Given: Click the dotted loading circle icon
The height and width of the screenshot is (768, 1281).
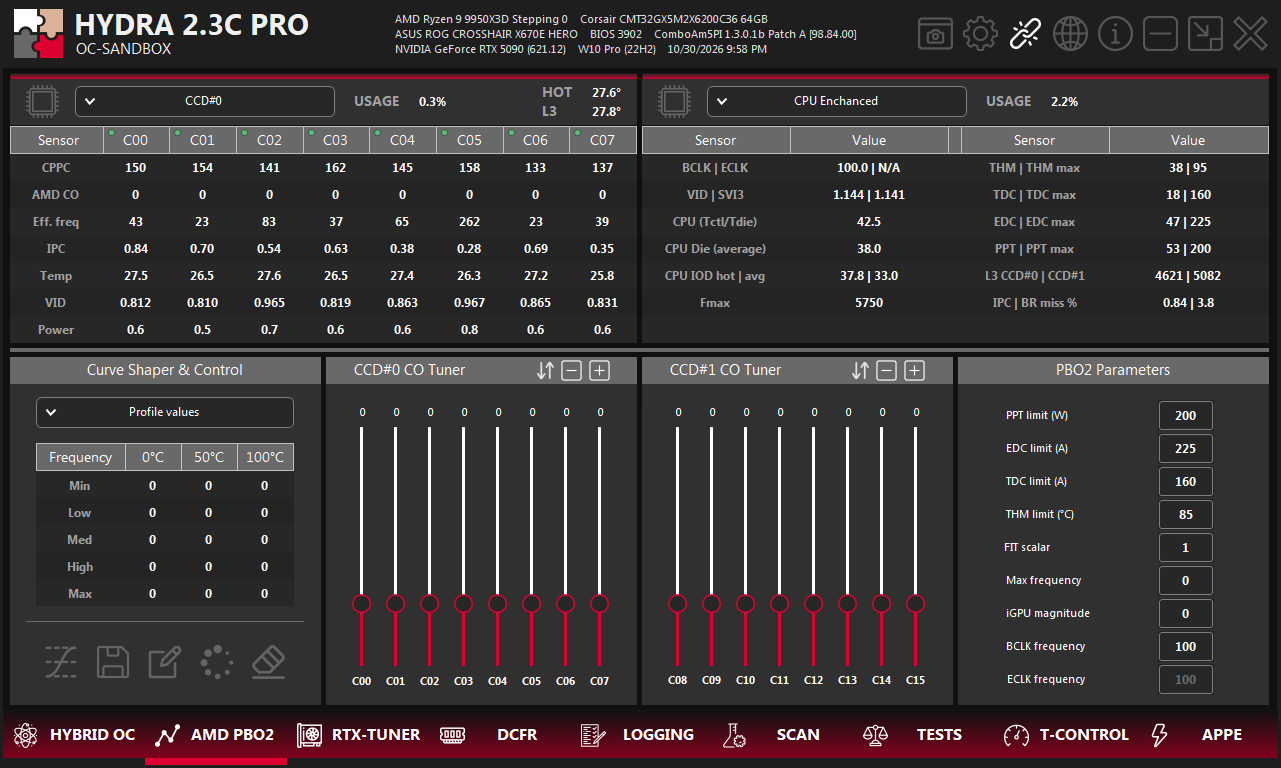Looking at the screenshot, I should coord(217,661).
